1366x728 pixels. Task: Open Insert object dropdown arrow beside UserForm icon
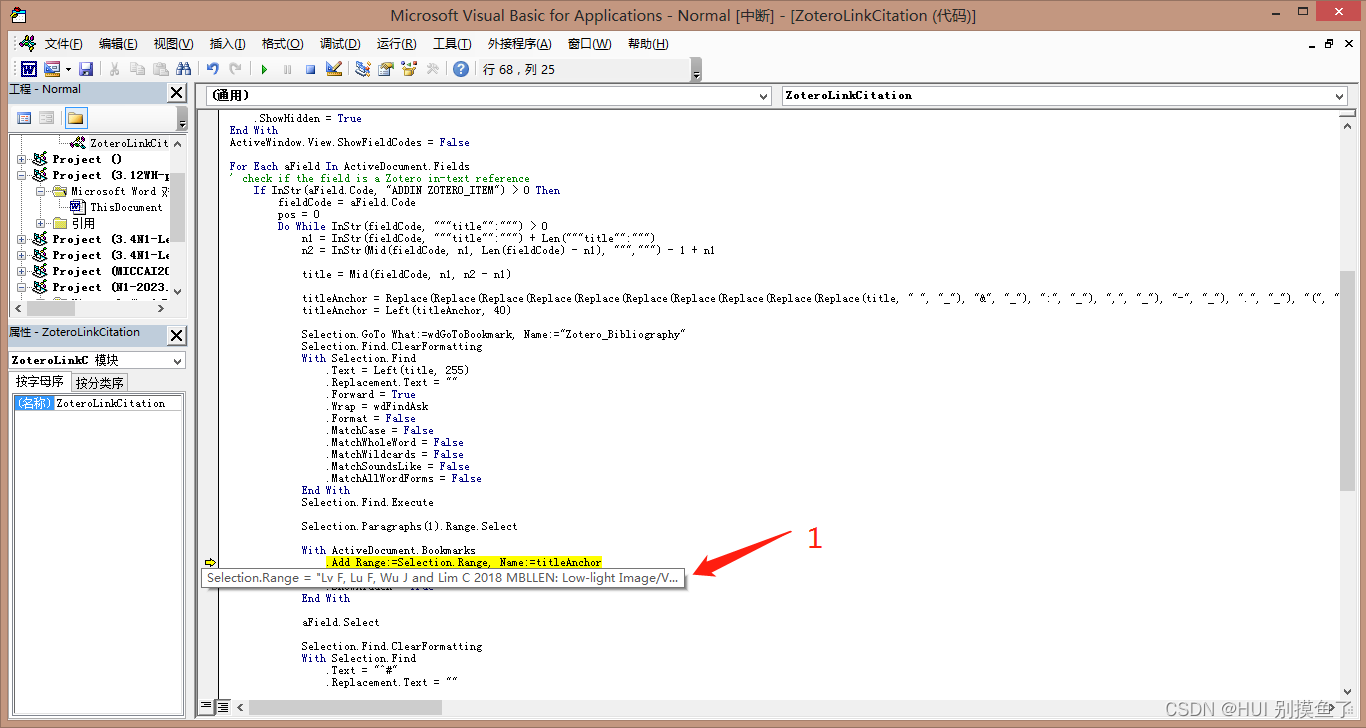(x=68, y=69)
